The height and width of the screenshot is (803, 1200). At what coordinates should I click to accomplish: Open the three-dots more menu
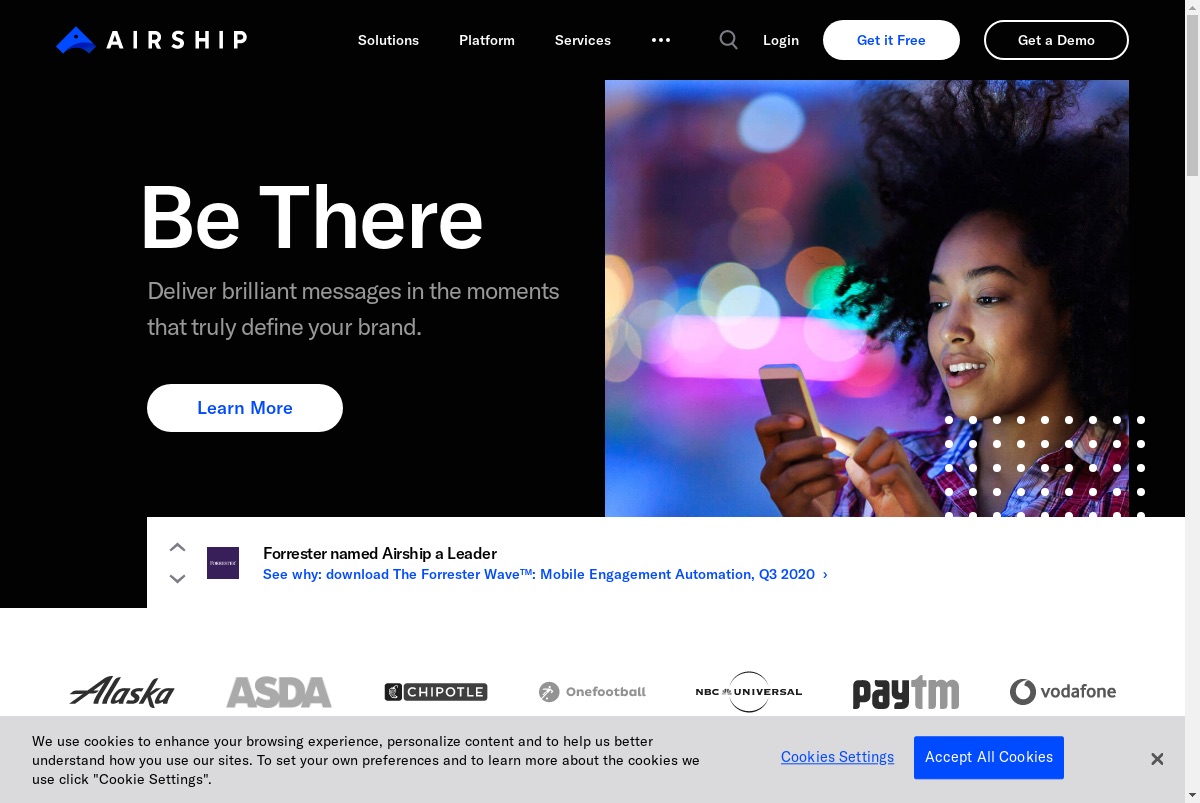[x=661, y=40]
